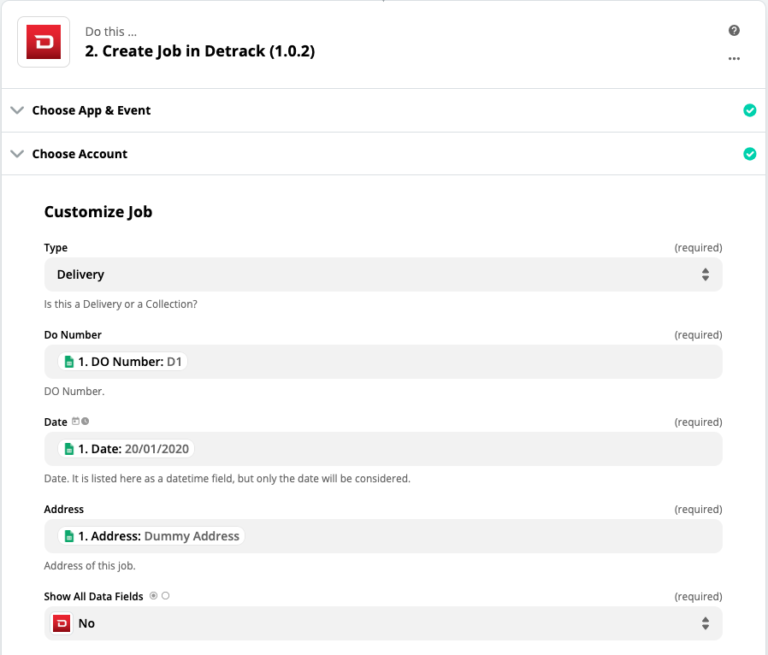Click the 'Customize Job' heading
Viewport: 768px width, 655px height.
[x=98, y=212]
